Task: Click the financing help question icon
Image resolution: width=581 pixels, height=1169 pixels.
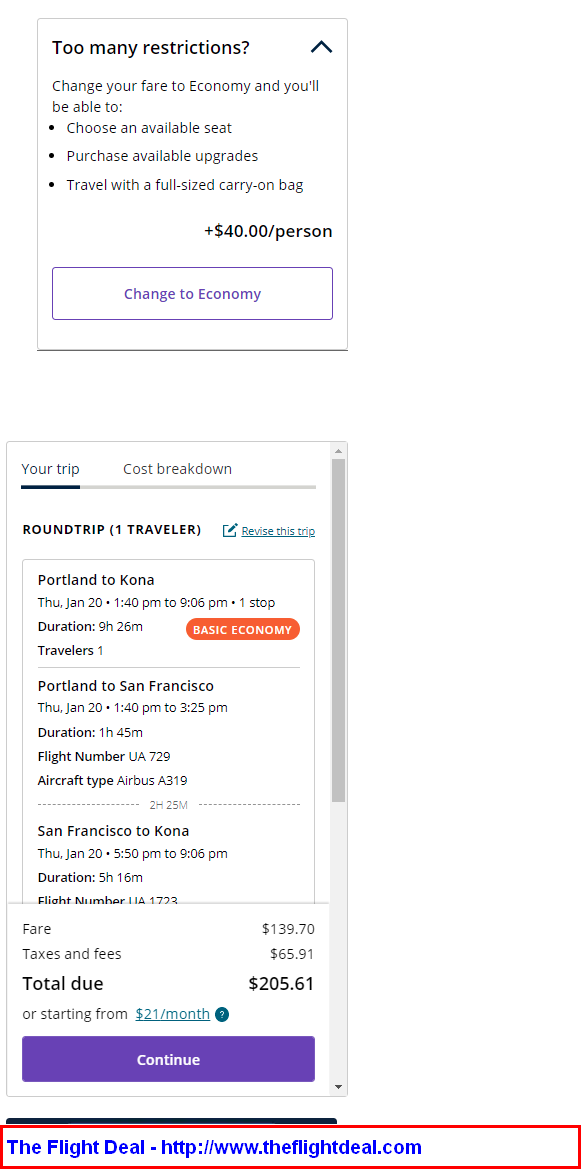Action: point(222,1015)
